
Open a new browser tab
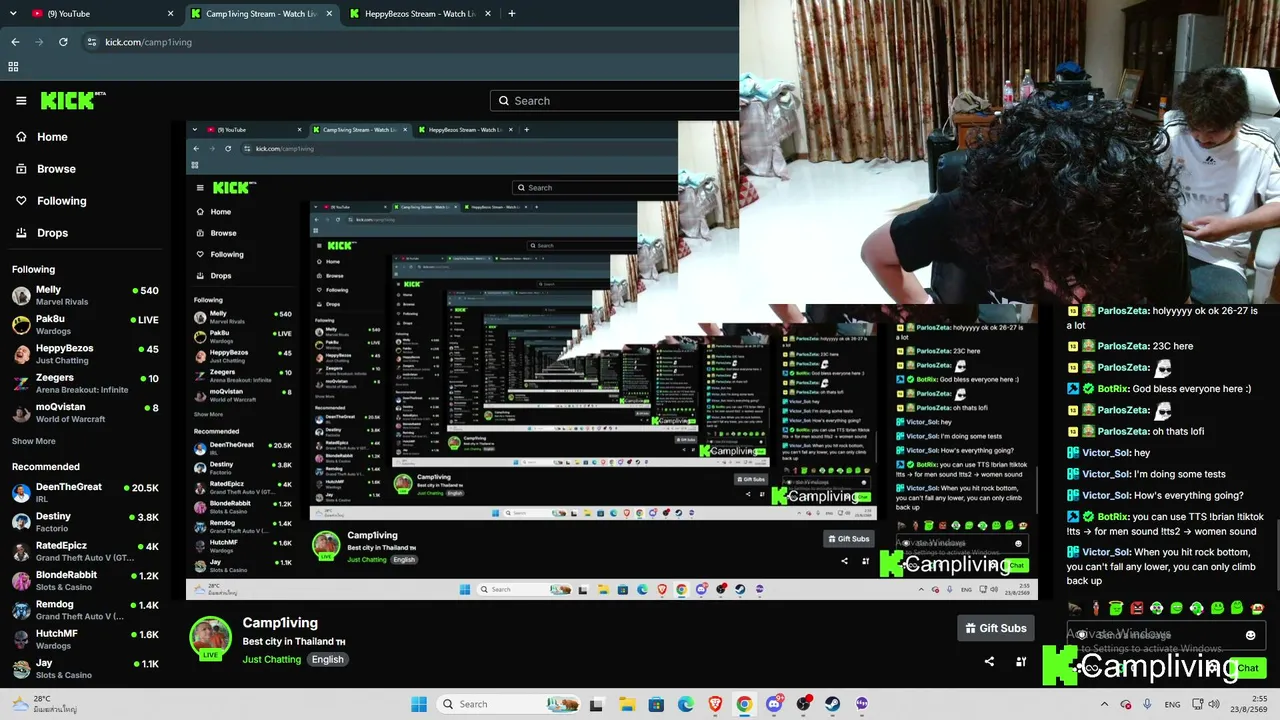pos(512,14)
